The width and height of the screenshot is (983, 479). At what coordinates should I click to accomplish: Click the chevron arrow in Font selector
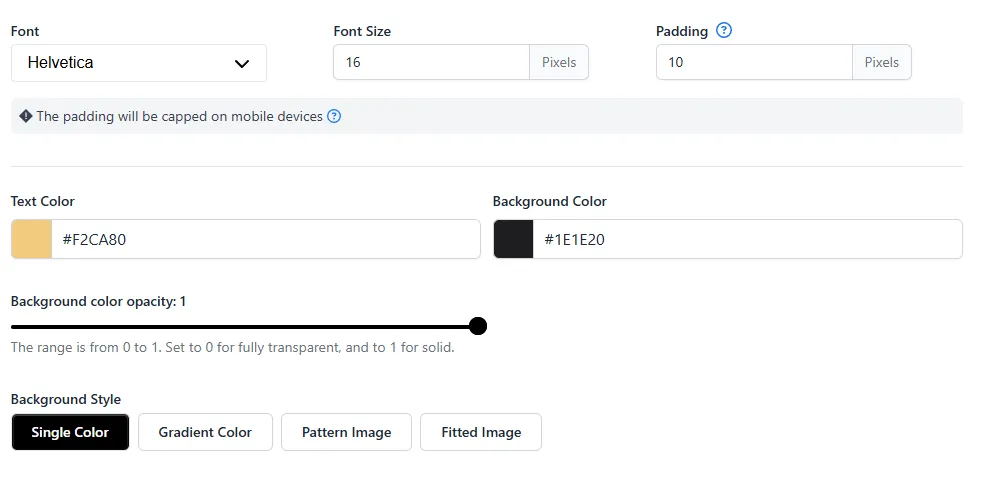(241, 63)
